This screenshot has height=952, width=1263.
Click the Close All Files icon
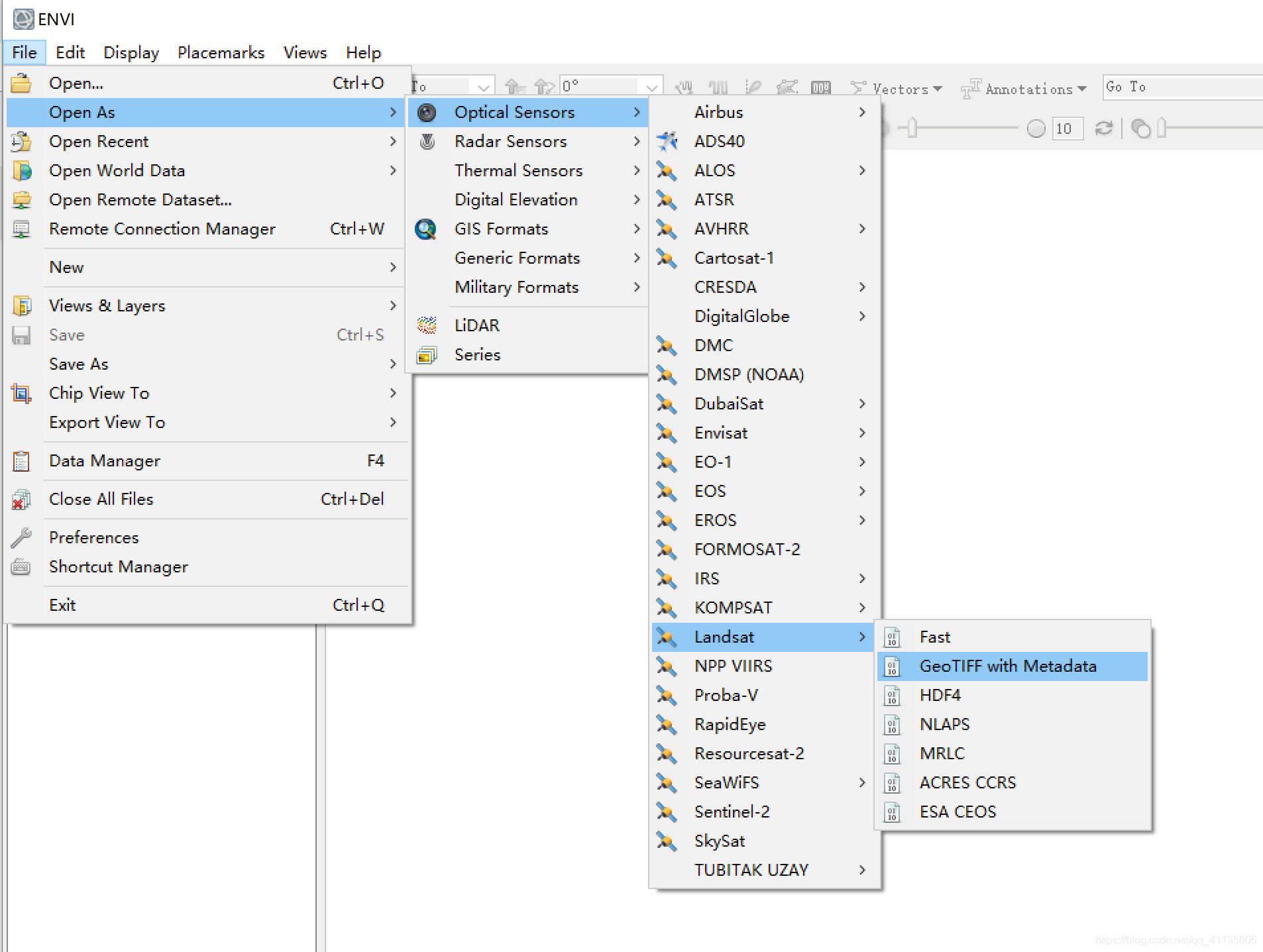21,499
